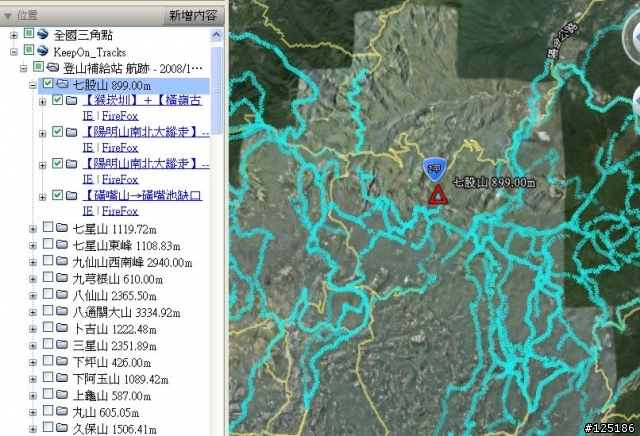Viewport: 640px width, 436px height.
Task: Uncheck the KeepOn_Tracks checkbox
Action: pyautogui.click(x=29, y=50)
